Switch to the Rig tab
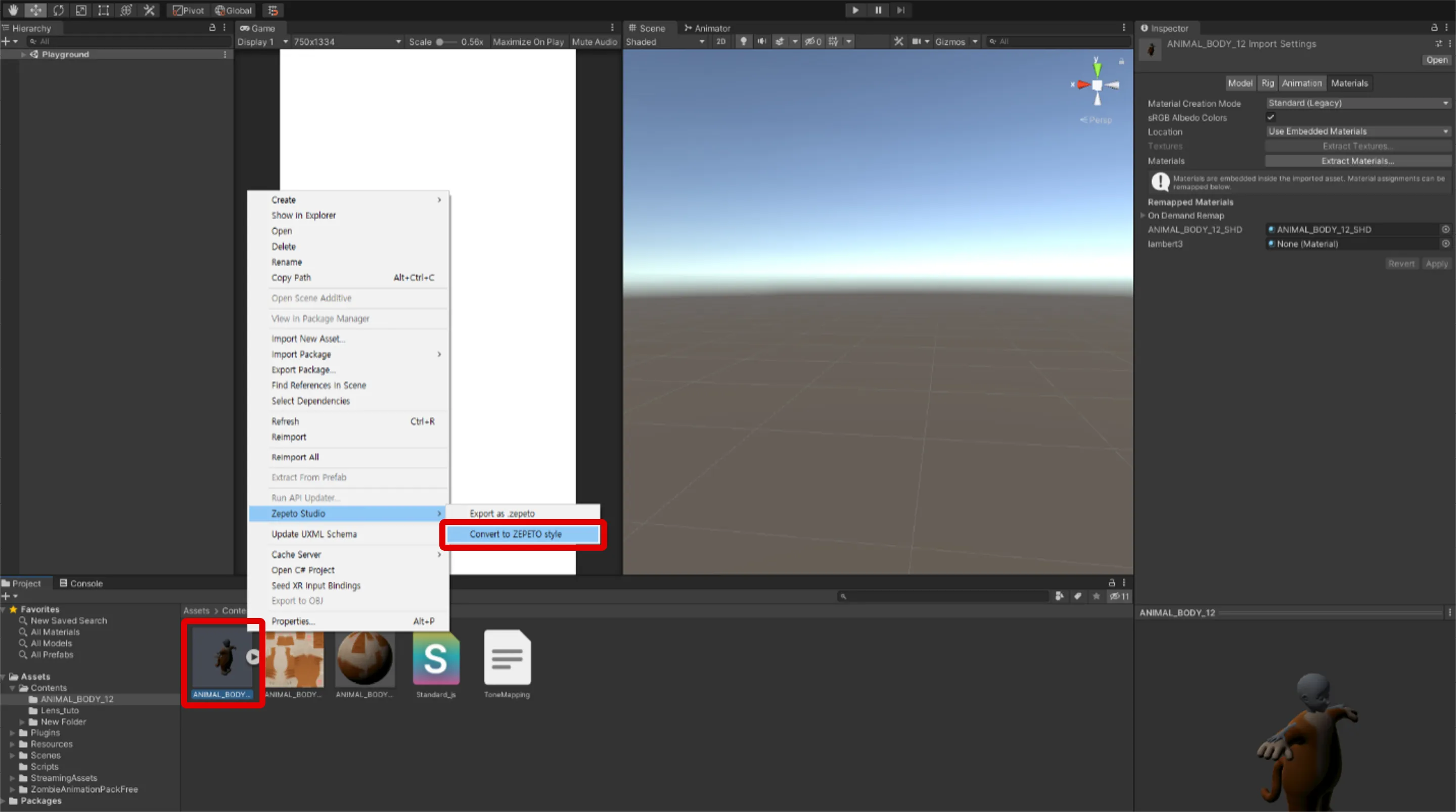This screenshot has height=812, width=1456. coord(1268,83)
